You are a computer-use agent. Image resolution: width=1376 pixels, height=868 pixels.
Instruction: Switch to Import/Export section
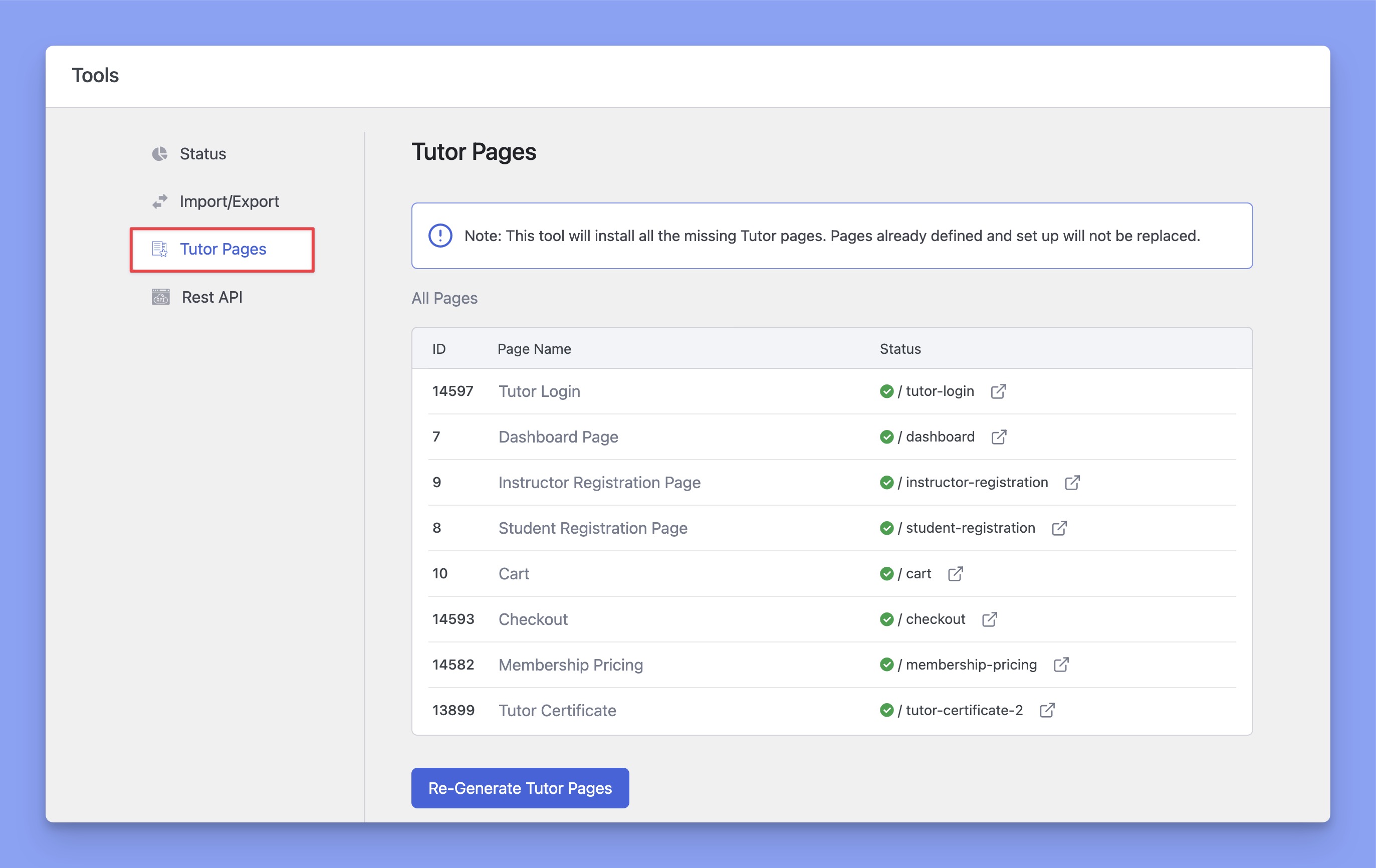229,201
